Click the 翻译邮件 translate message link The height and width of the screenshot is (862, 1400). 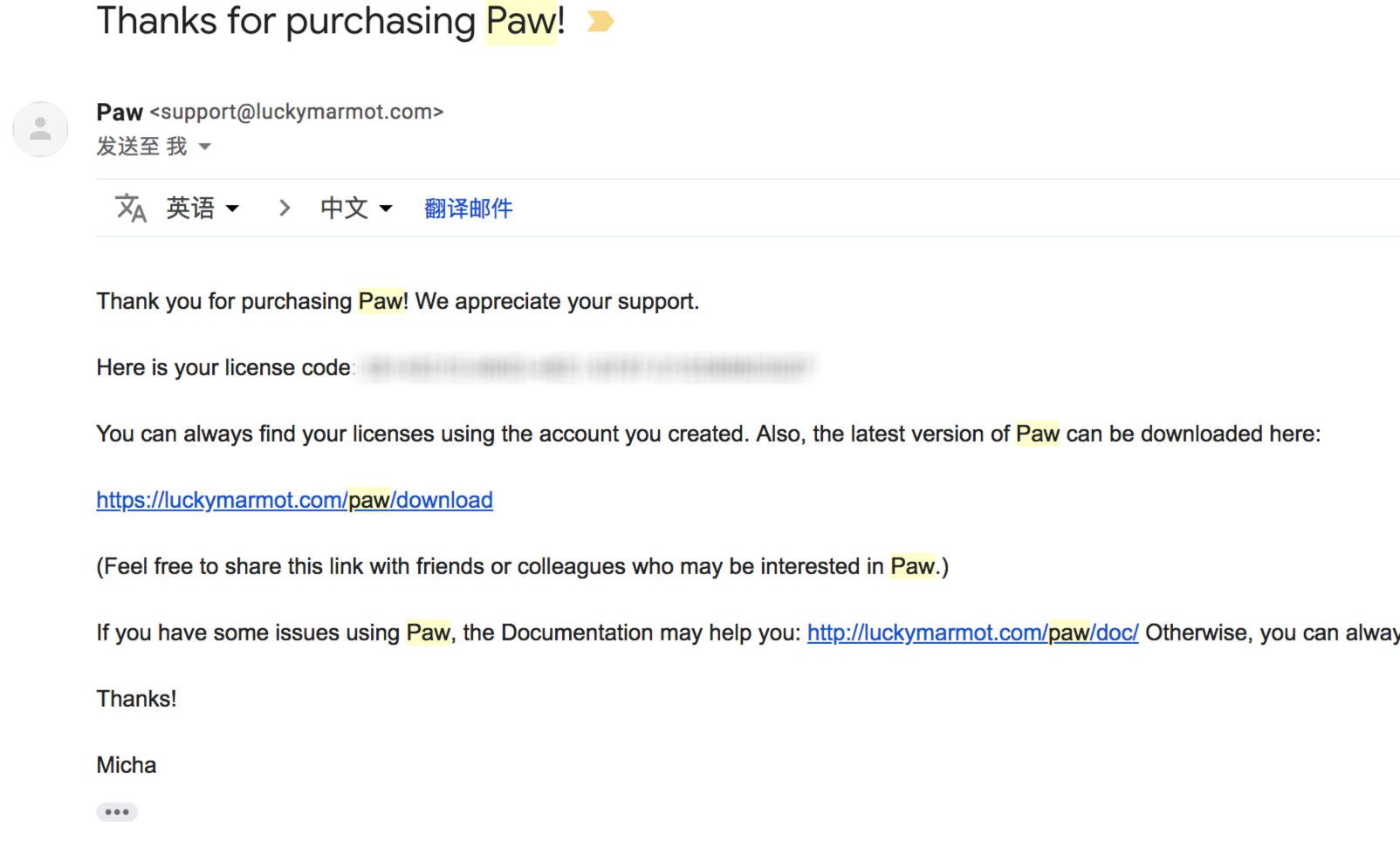[468, 209]
